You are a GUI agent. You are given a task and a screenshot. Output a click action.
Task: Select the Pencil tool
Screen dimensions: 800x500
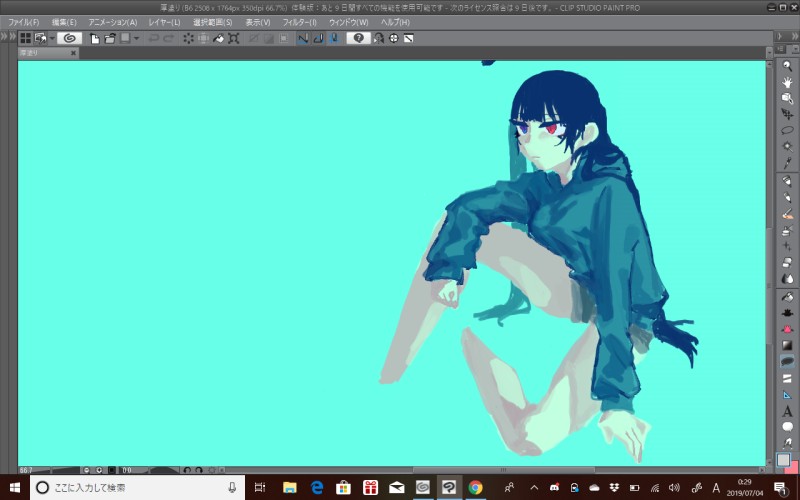[x=787, y=197]
